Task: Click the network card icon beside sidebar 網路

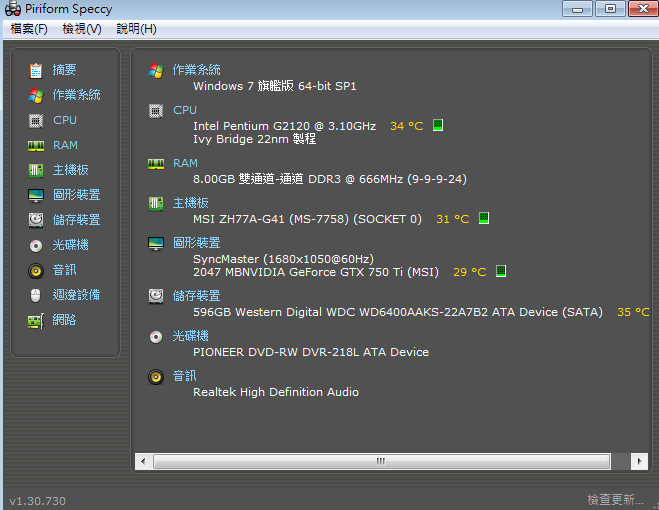Action: tap(36, 321)
